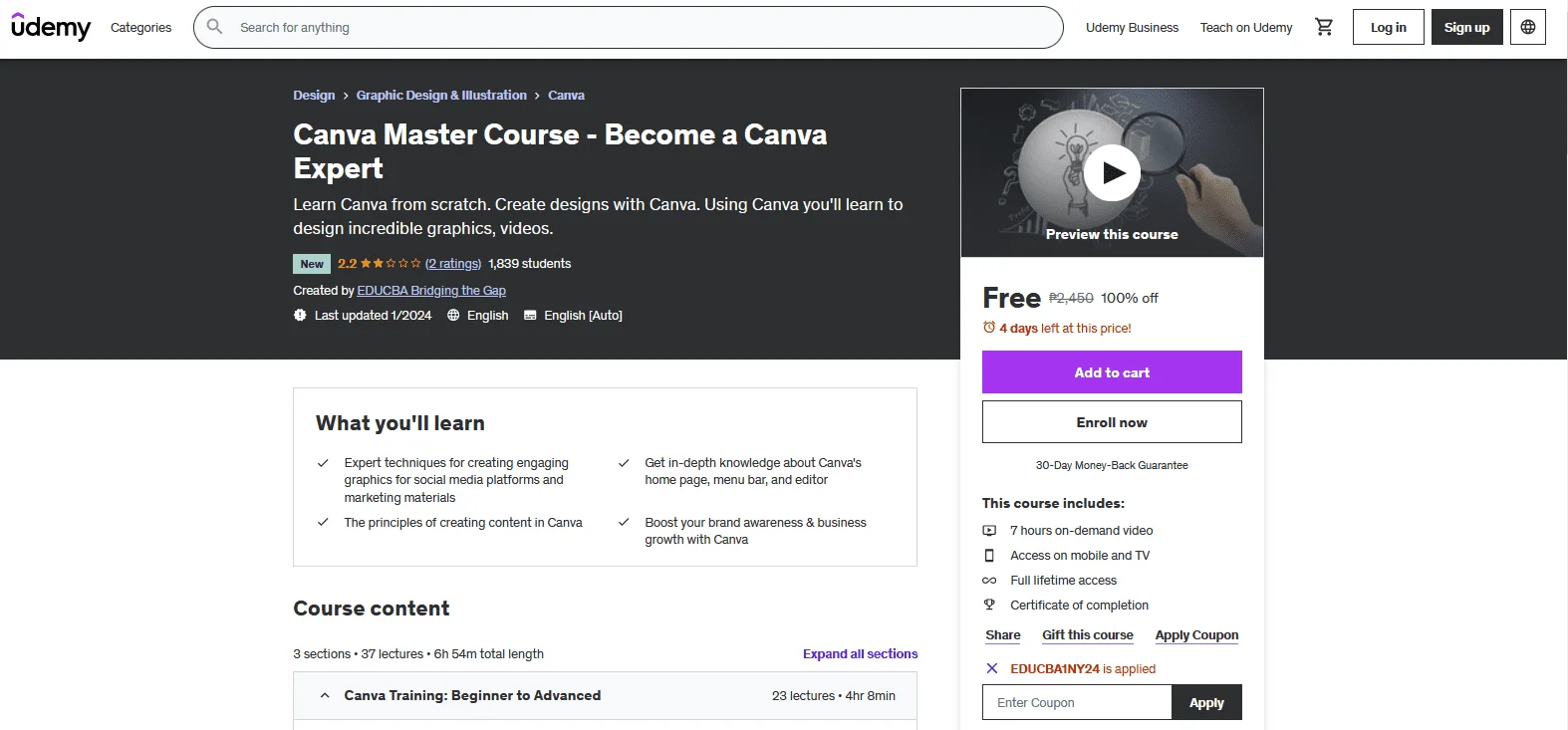Open the language globe button
The height and width of the screenshot is (730, 1568).
[1528, 27]
